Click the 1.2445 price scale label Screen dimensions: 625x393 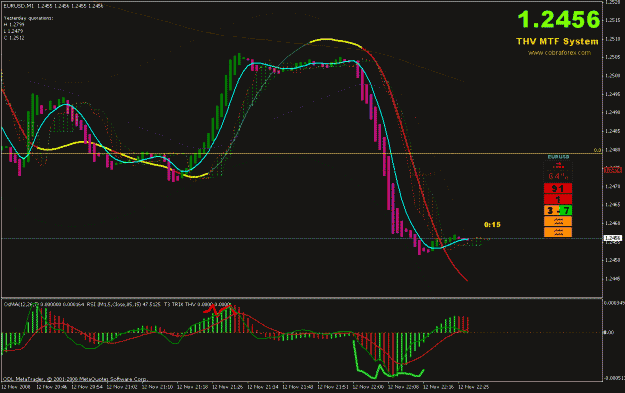(x=613, y=279)
